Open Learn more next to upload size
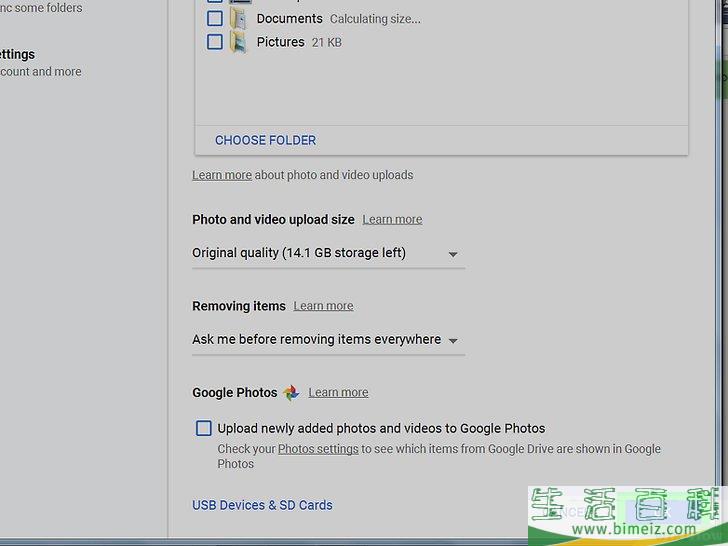Viewport: 728px width, 546px height. click(x=392, y=219)
